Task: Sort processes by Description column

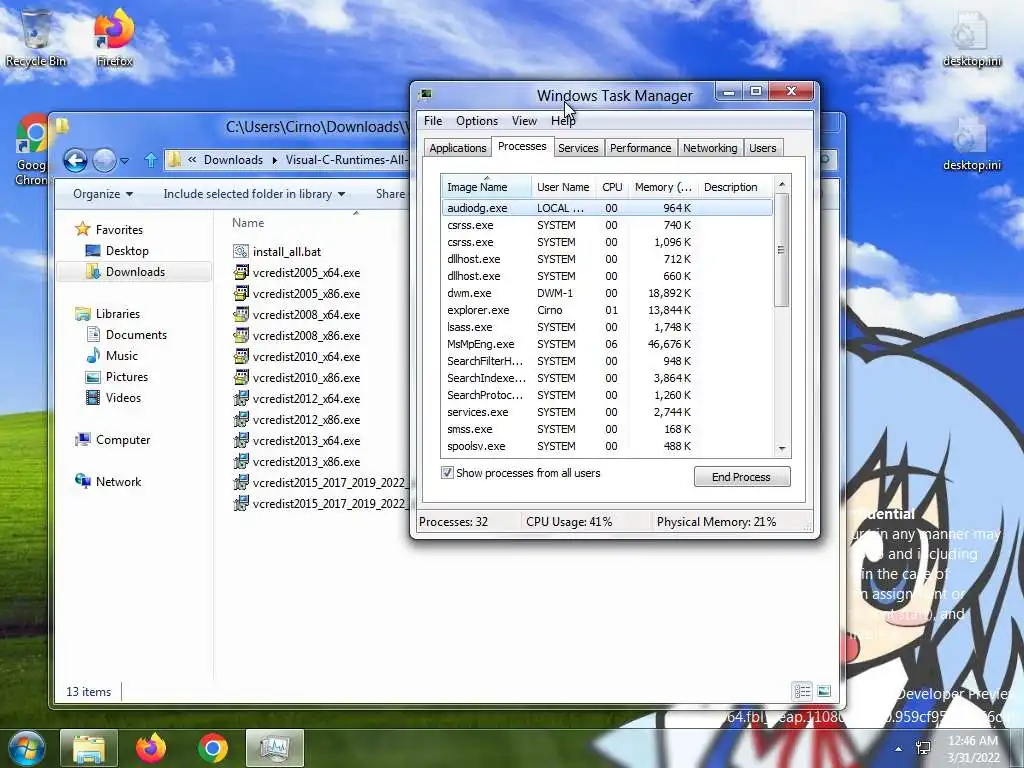Action: pyautogui.click(x=735, y=187)
